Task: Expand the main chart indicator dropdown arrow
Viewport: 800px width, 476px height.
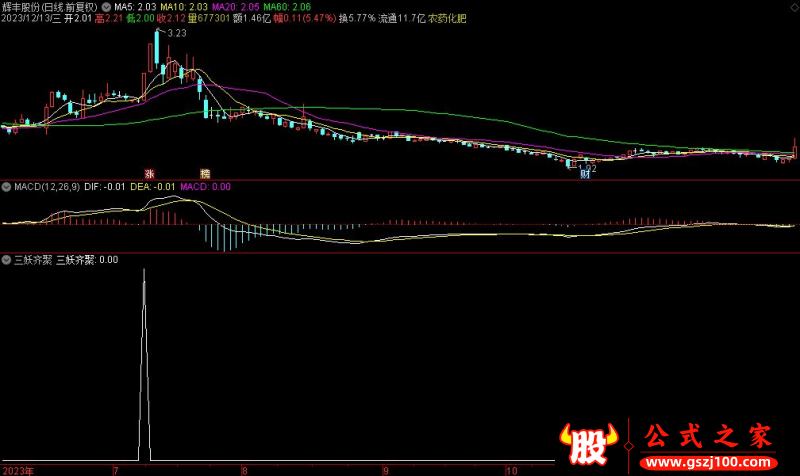Action: point(106,6)
